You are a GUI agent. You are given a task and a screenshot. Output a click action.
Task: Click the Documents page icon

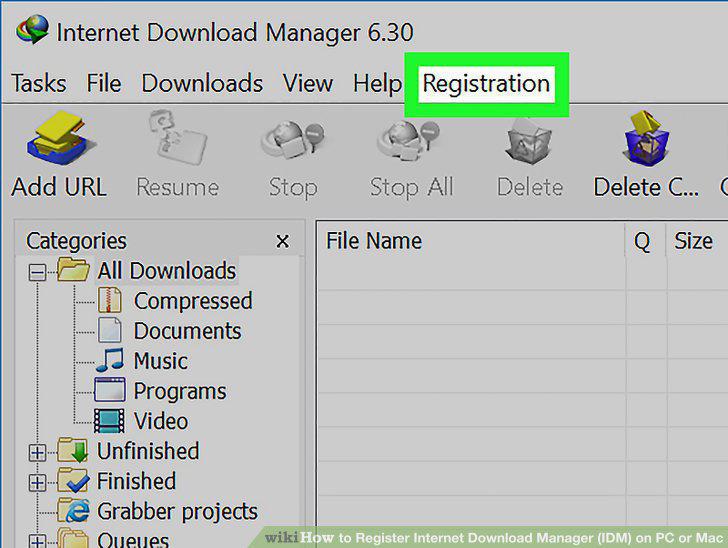point(110,330)
